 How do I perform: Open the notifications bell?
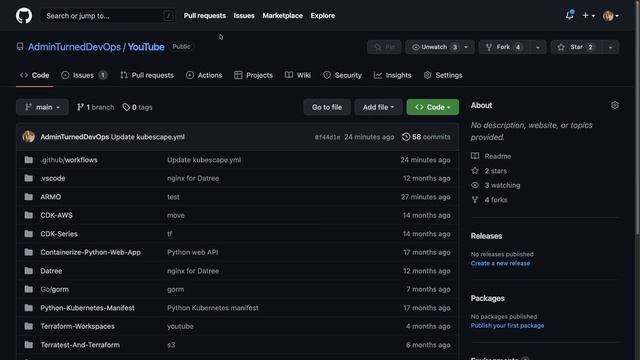click(569, 16)
